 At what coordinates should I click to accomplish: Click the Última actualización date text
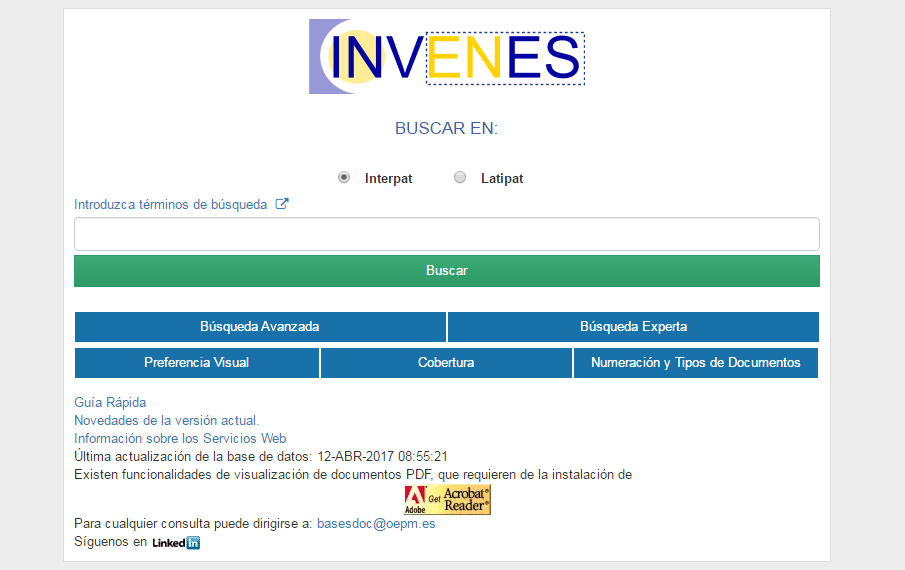(x=261, y=456)
